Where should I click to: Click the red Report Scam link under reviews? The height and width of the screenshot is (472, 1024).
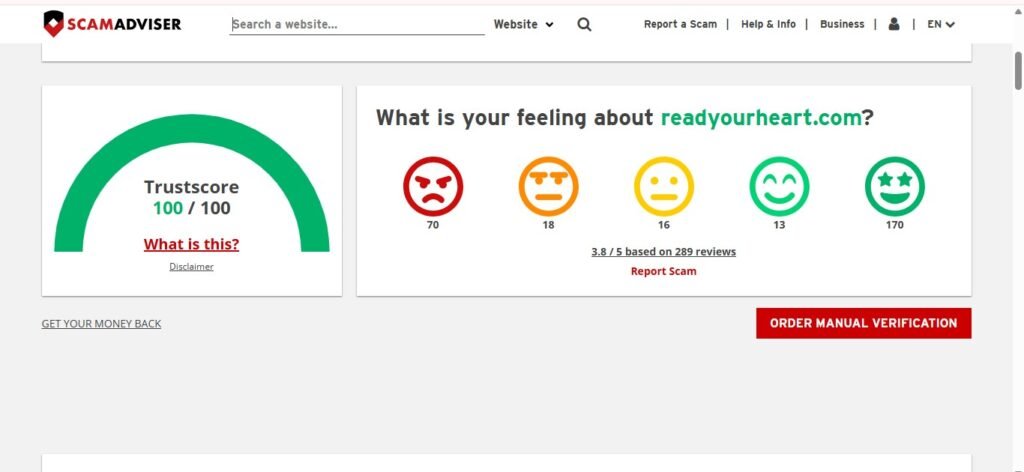click(664, 272)
